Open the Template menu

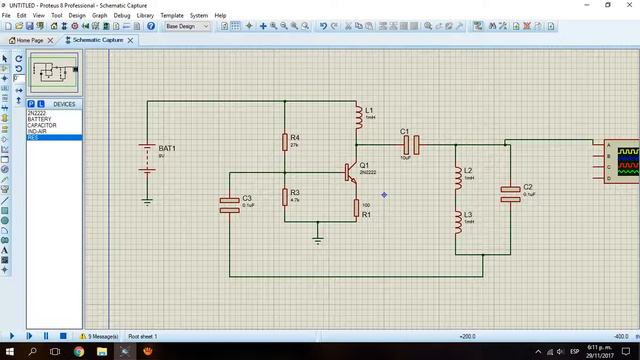(172, 16)
